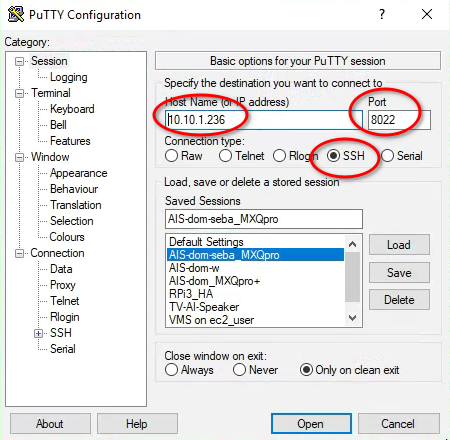Collapse the Connection category node
450x440 pixels.
pyautogui.click(x=20, y=253)
